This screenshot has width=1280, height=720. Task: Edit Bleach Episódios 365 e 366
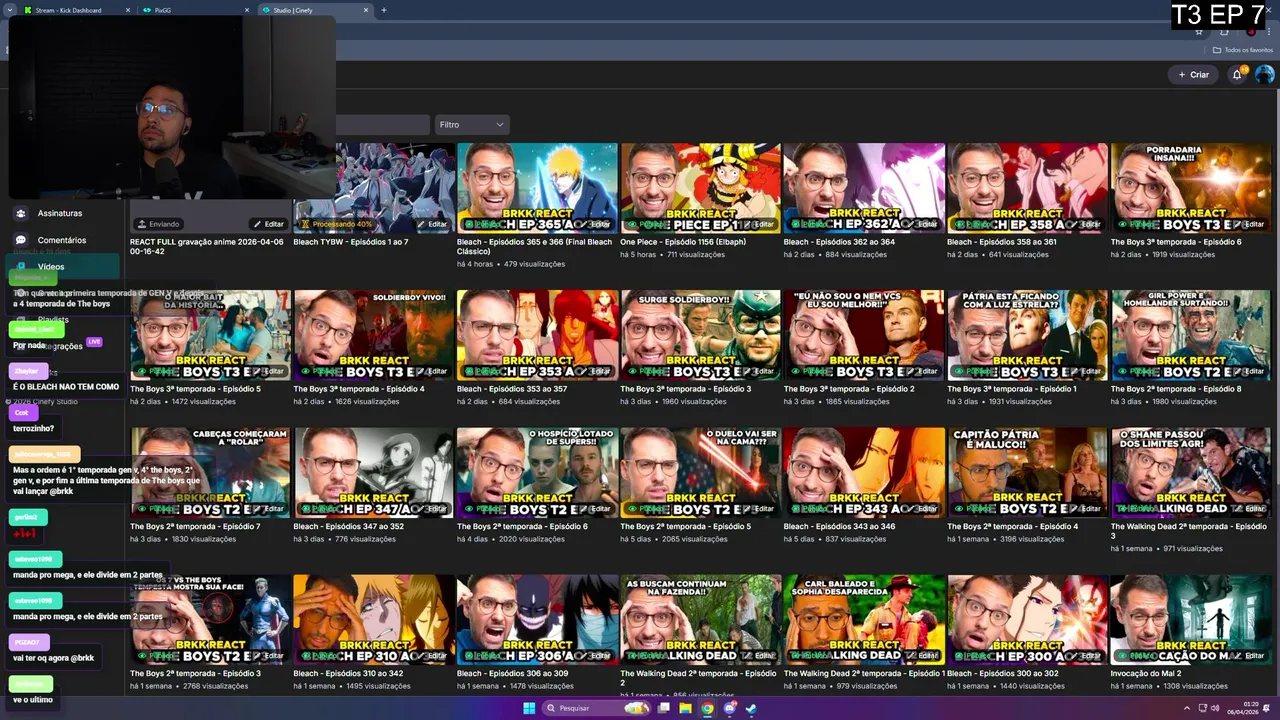[595, 224]
